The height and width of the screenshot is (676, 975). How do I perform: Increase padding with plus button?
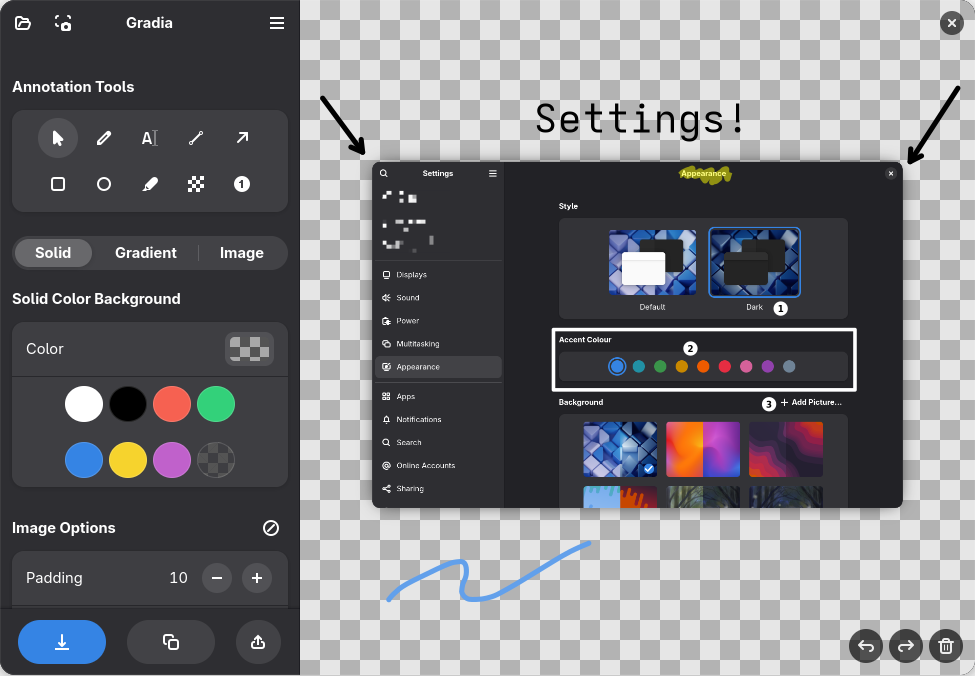[x=257, y=578]
